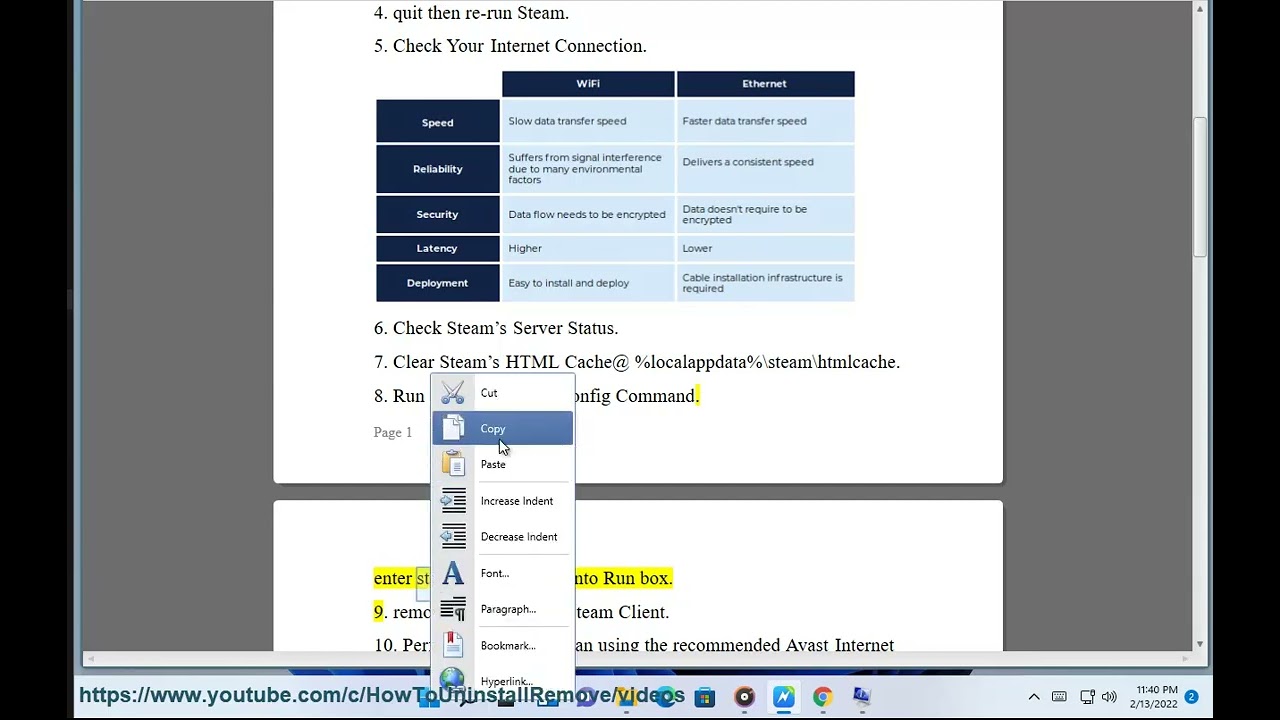Select Copy in the context menu
1280x720 pixels.
(502, 429)
